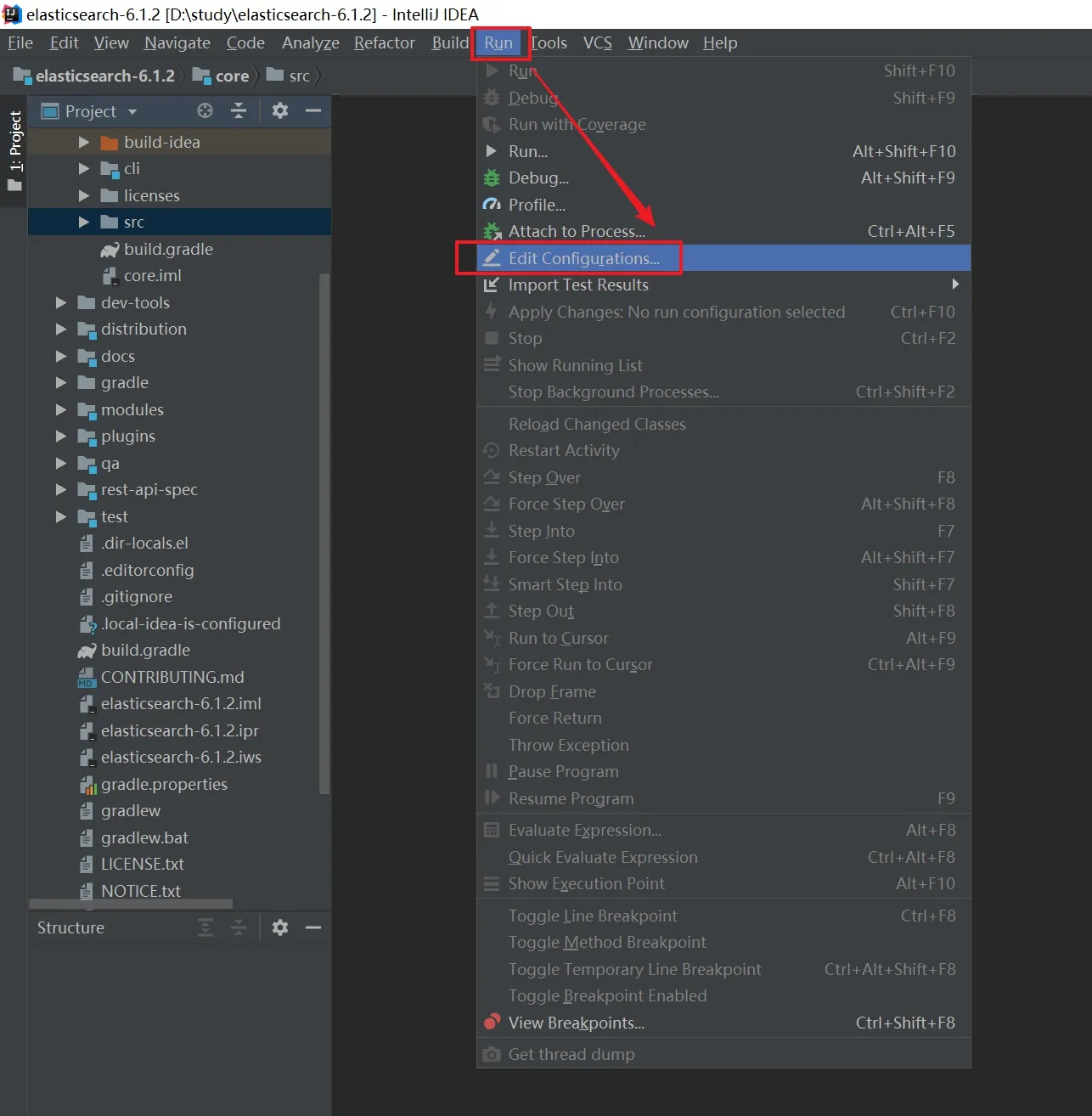Choose Edit Configurations... from Run menu
1092x1116 pixels.
(x=723, y=258)
